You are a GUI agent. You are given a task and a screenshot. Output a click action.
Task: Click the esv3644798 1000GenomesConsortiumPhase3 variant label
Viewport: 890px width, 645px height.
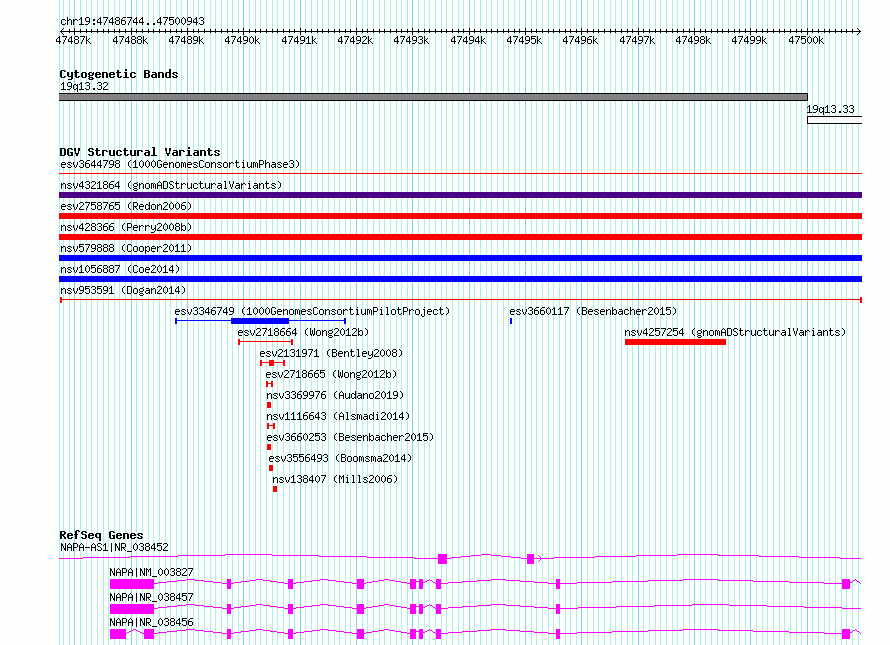point(180,164)
